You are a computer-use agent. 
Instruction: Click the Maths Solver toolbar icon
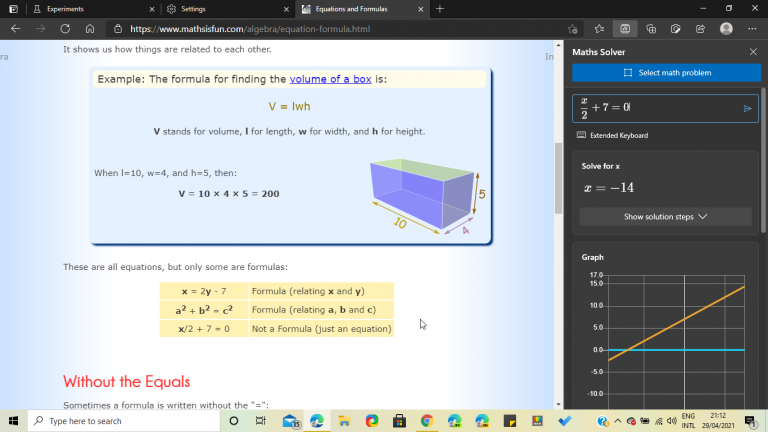(625, 29)
